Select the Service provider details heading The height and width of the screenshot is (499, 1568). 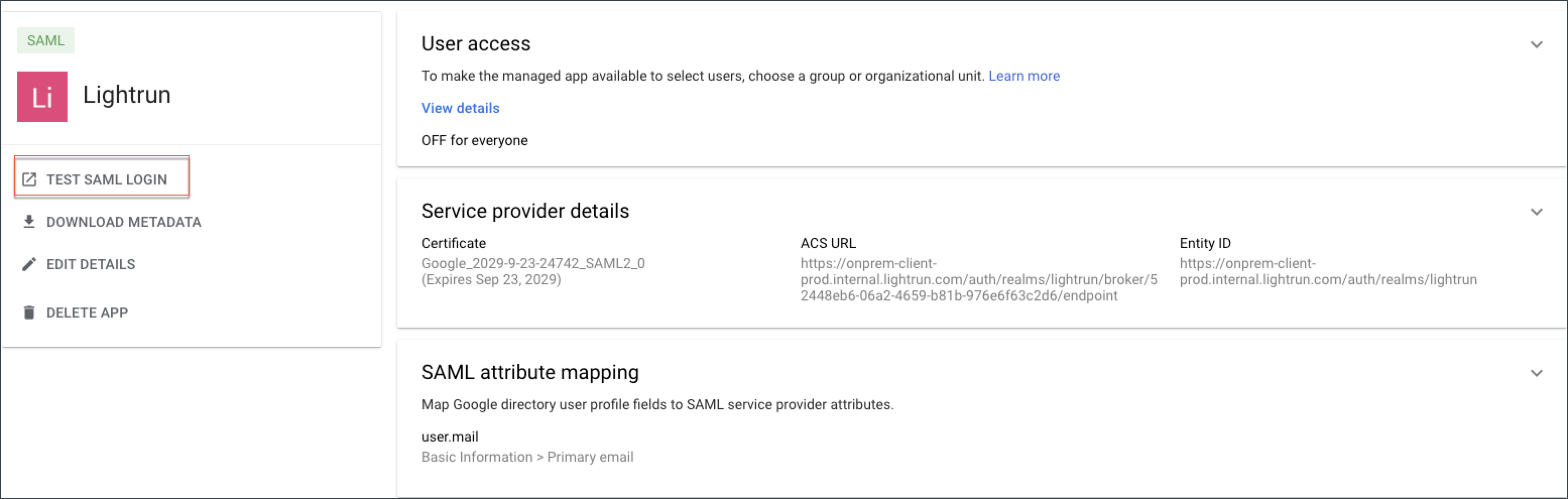coord(525,211)
